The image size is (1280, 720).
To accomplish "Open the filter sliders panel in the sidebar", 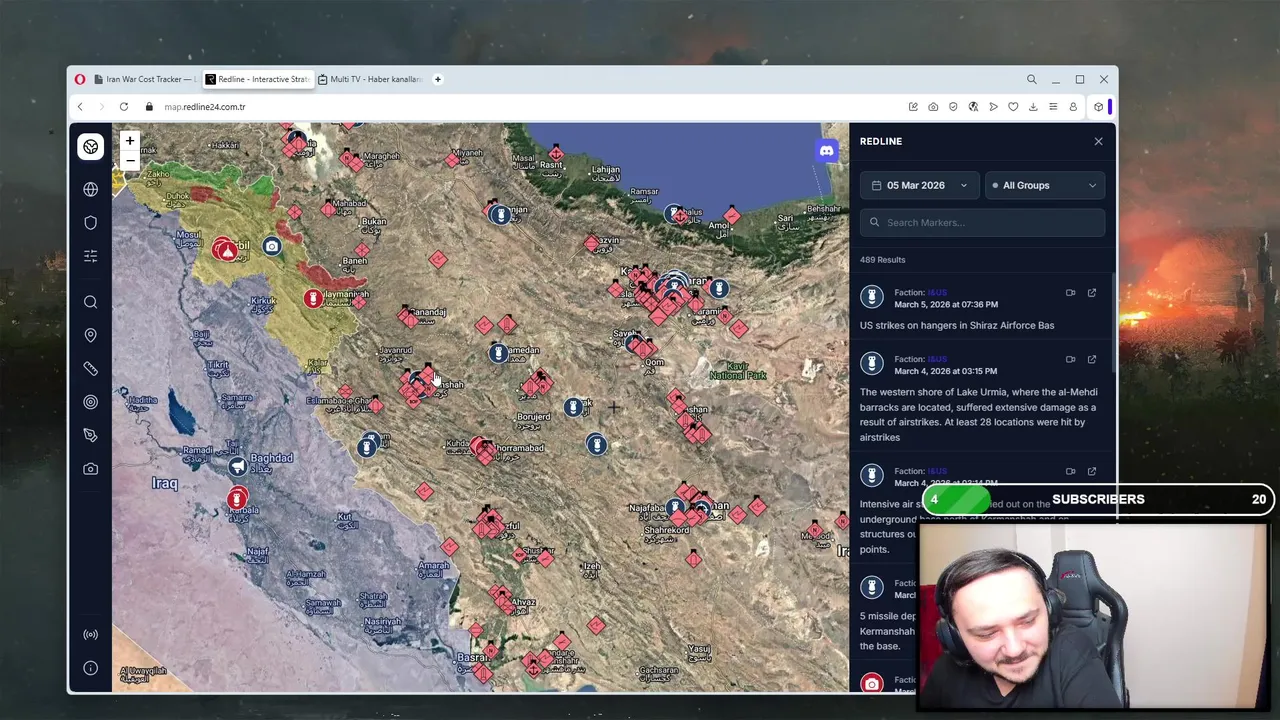I will tap(90, 256).
